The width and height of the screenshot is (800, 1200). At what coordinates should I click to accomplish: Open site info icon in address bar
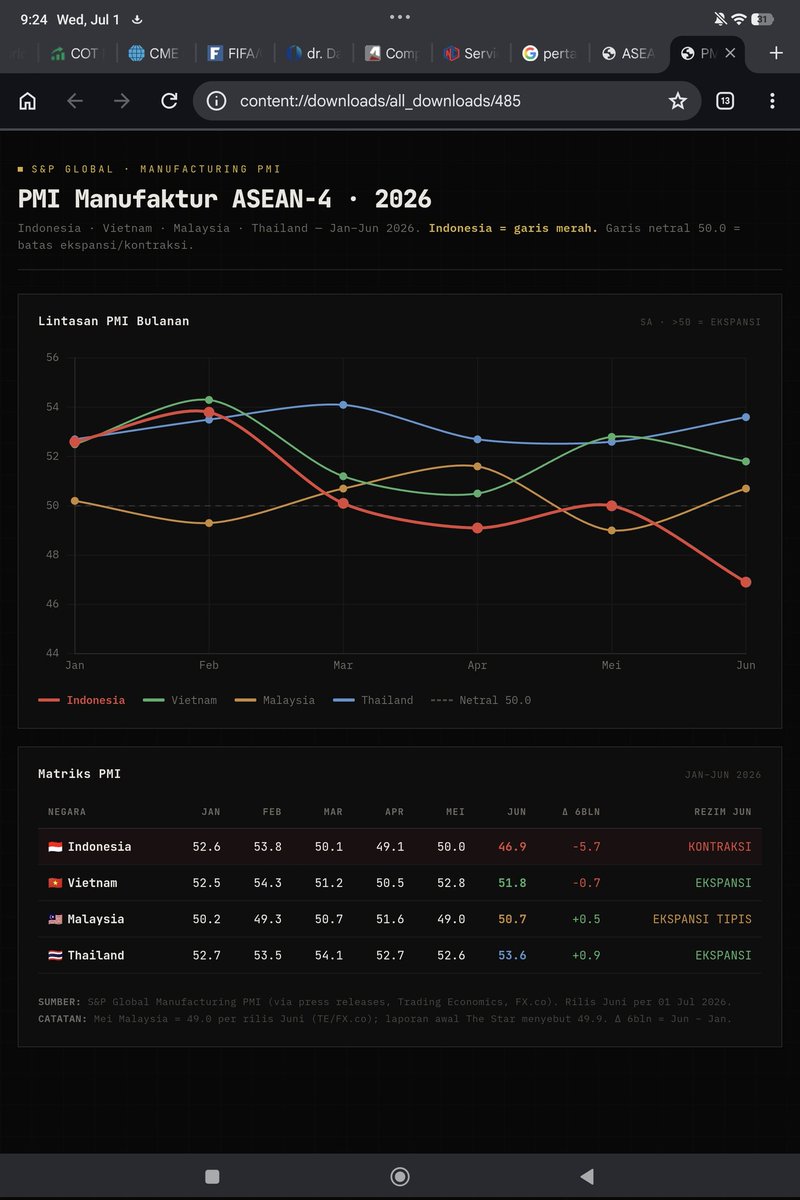[x=217, y=101]
